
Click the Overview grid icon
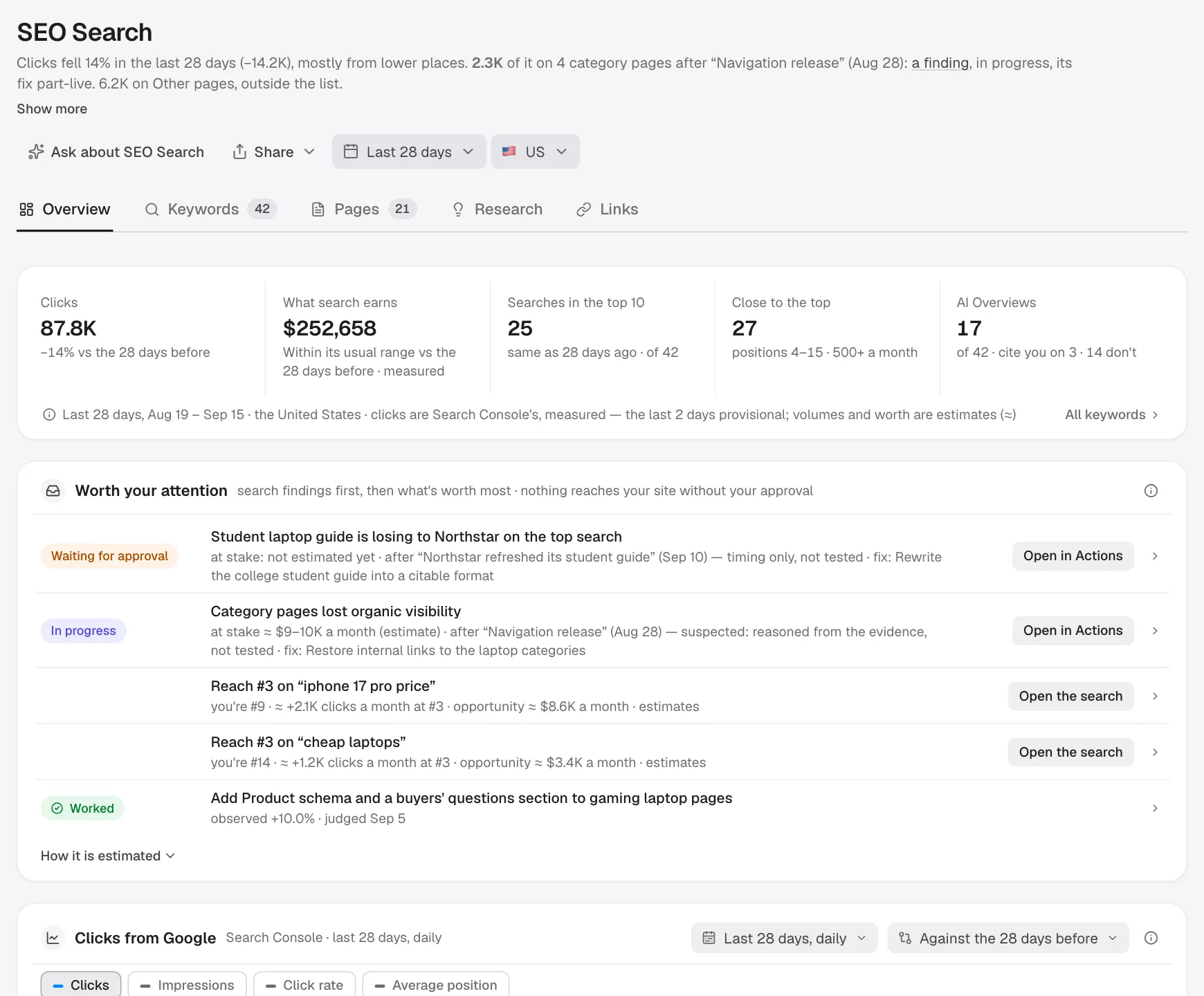pyautogui.click(x=26, y=209)
